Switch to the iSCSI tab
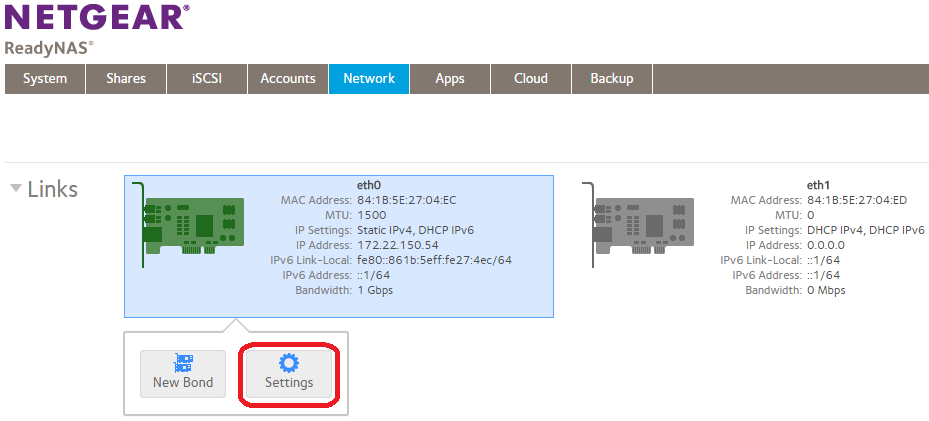Screen dimensions: 929x421 coord(207,79)
